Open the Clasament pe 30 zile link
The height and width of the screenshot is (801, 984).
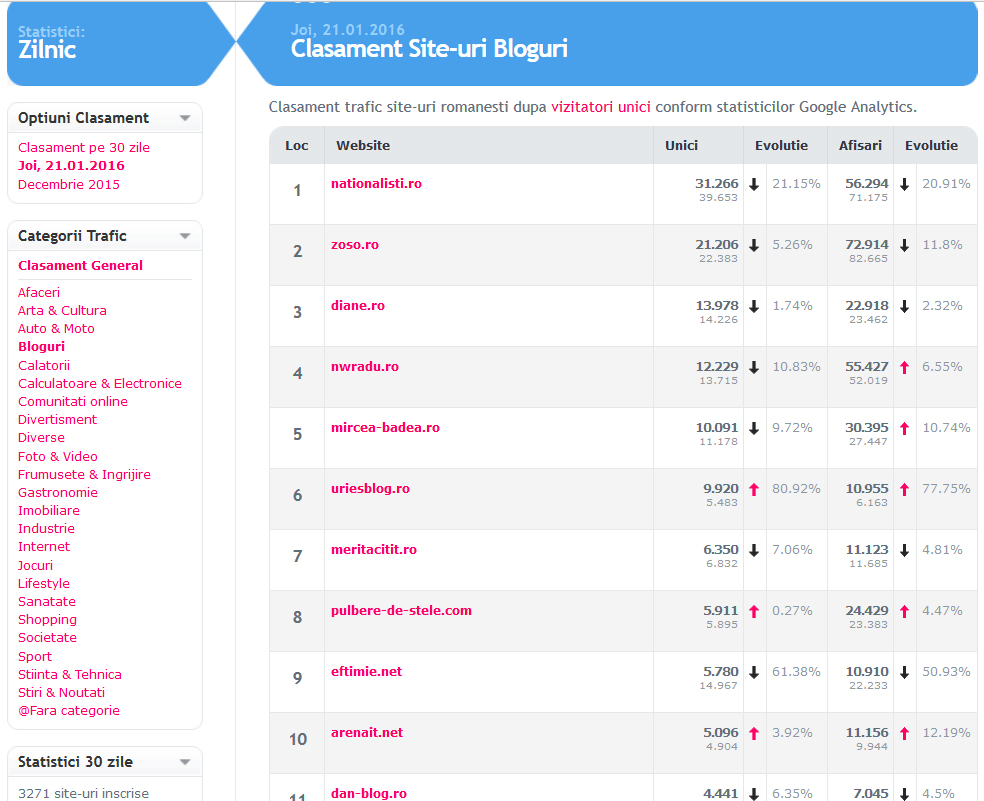[x=84, y=148]
